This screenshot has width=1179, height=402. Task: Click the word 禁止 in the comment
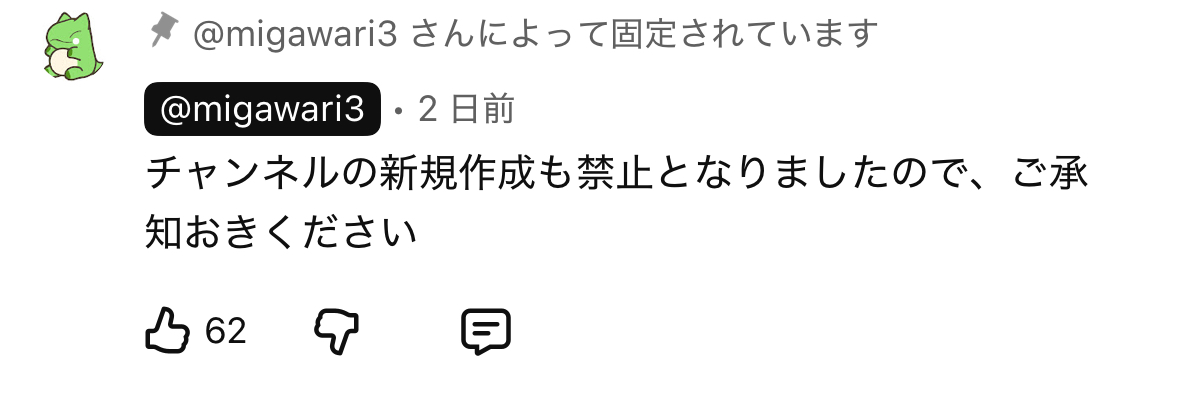(603, 174)
